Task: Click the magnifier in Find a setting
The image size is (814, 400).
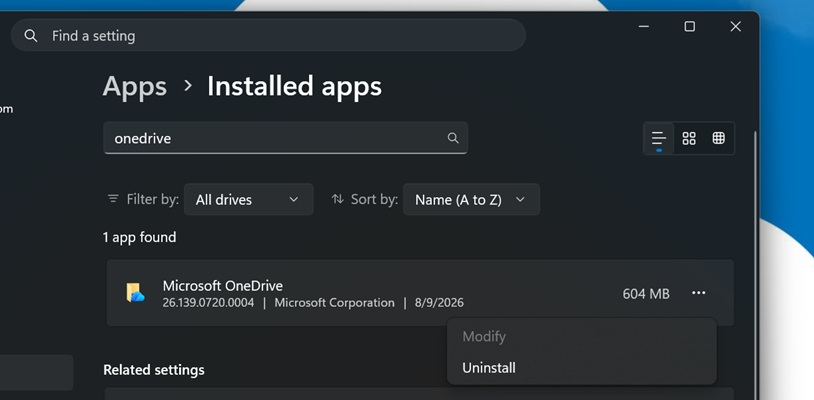Action: pos(31,36)
